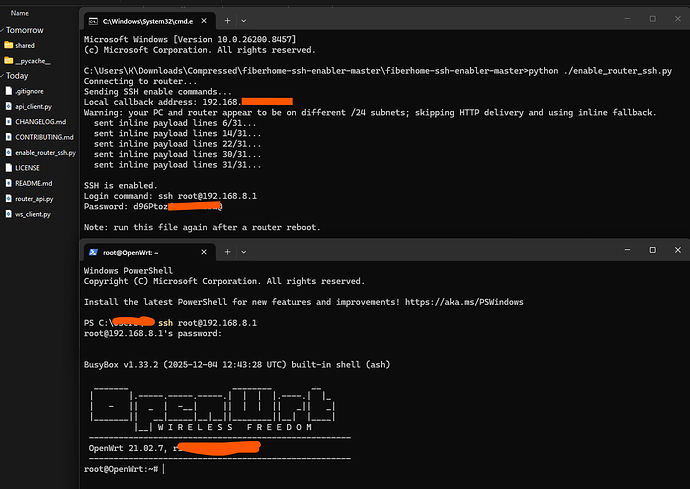Expand profile dropdown in cmd terminal
The height and width of the screenshot is (489, 690).
243,21
